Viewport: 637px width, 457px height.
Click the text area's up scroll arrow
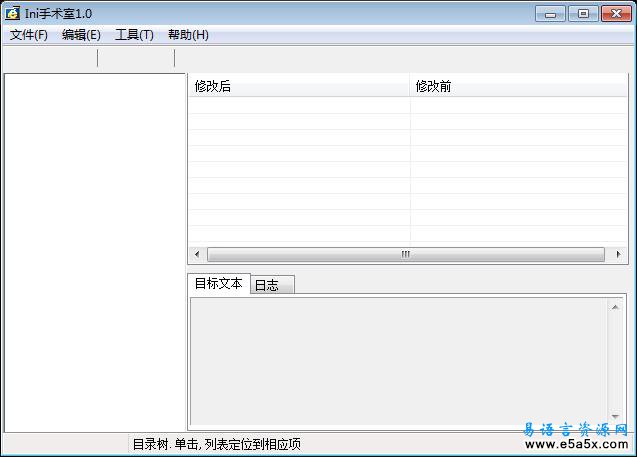click(615, 308)
